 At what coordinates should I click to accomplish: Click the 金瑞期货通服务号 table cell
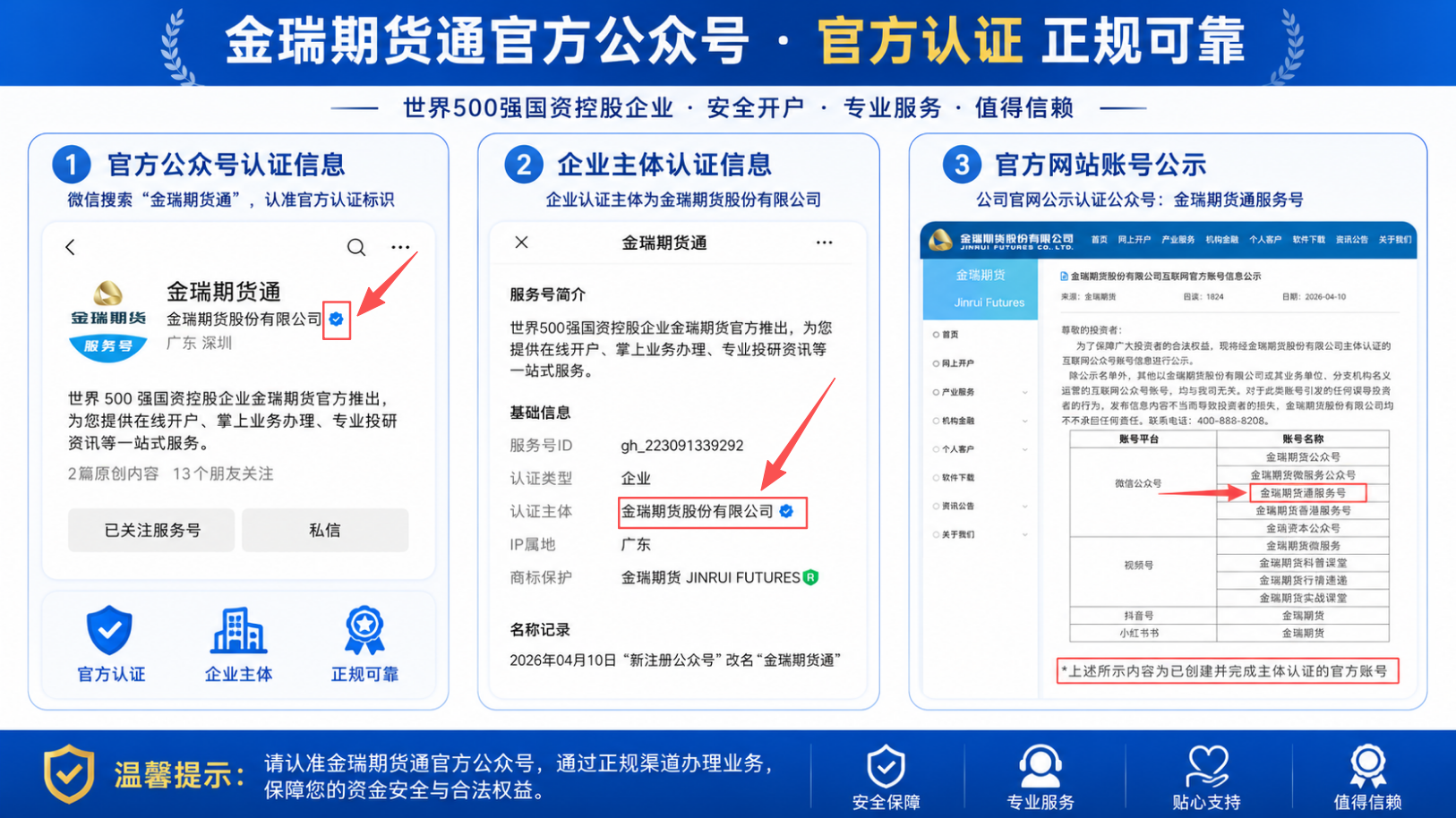point(1303,493)
